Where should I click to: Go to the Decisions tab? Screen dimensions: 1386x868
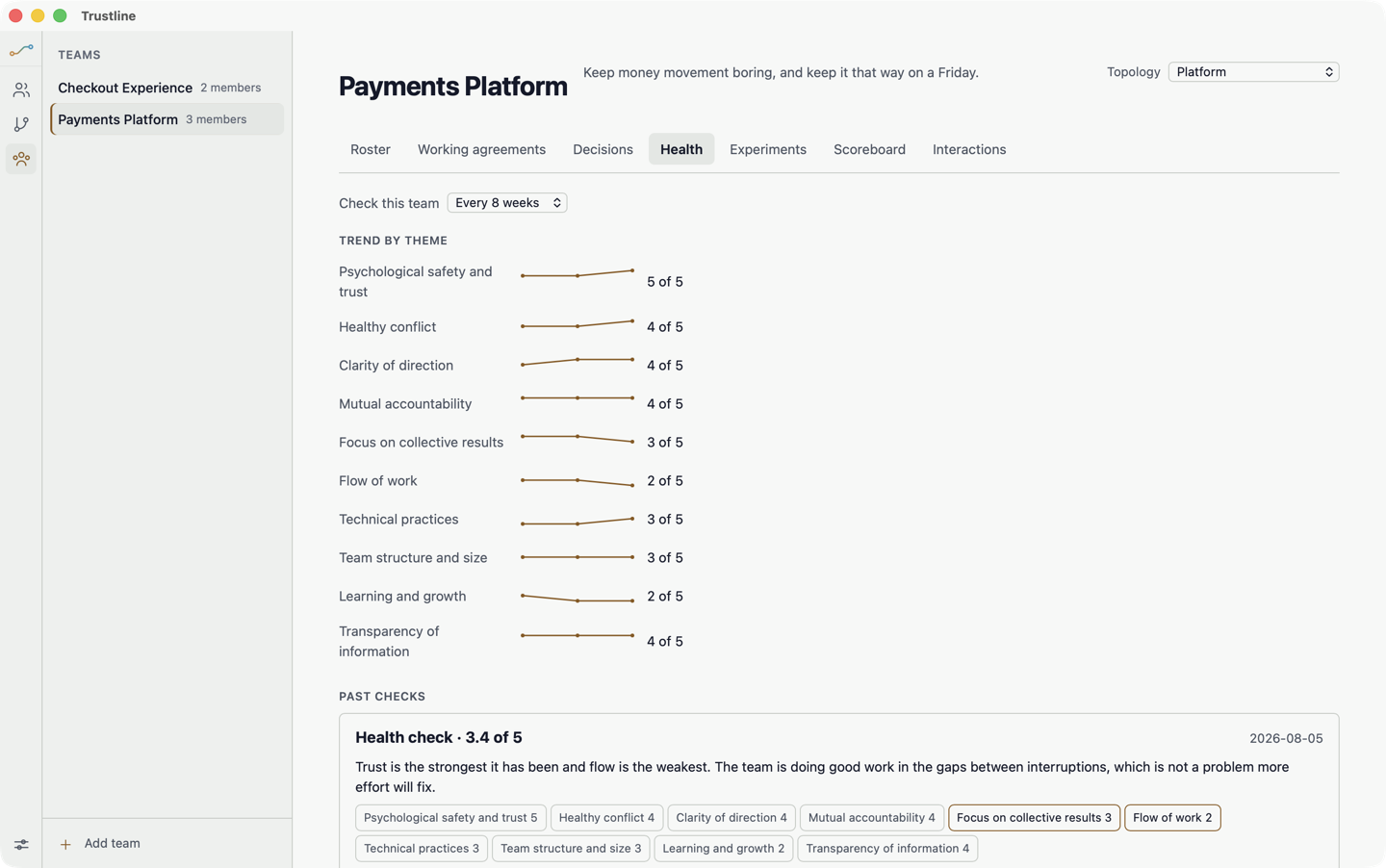(603, 149)
